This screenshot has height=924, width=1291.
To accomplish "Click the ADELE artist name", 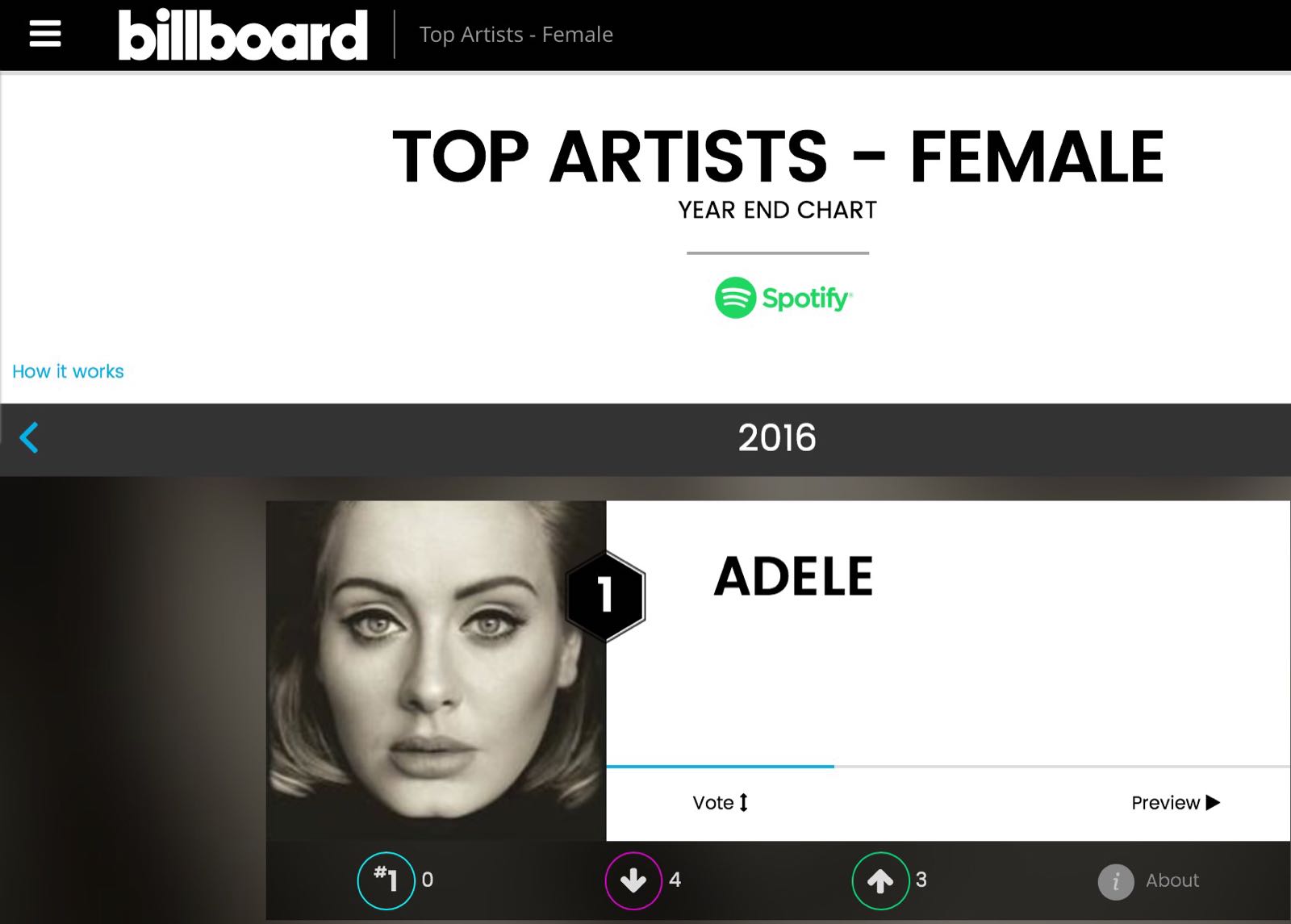I will 793,577.
